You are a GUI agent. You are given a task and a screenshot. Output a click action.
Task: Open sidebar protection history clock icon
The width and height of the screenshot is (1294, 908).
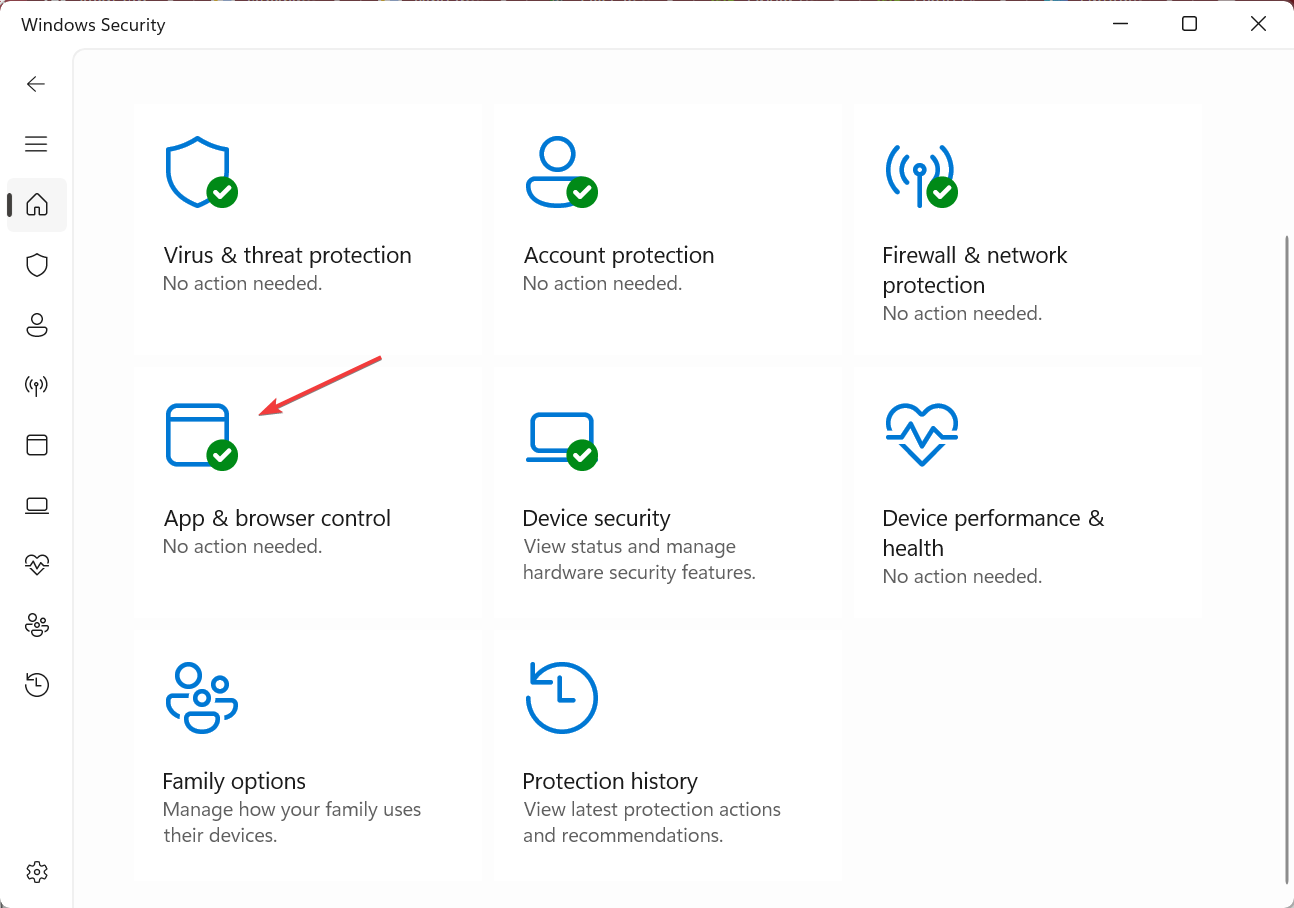[37, 685]
